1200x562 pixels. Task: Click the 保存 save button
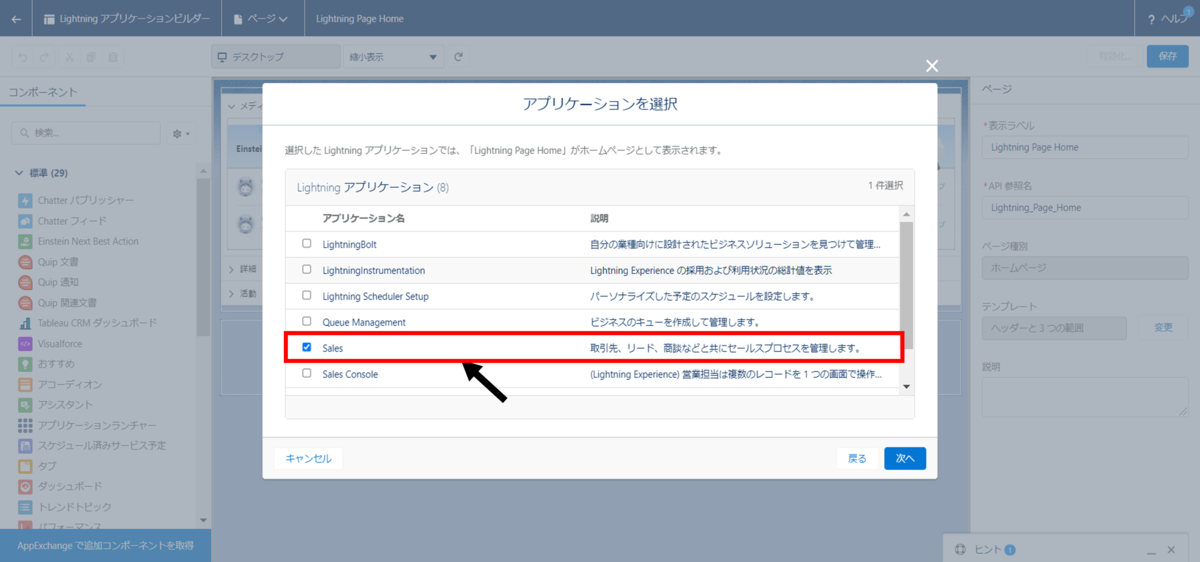coord(1167,57)
